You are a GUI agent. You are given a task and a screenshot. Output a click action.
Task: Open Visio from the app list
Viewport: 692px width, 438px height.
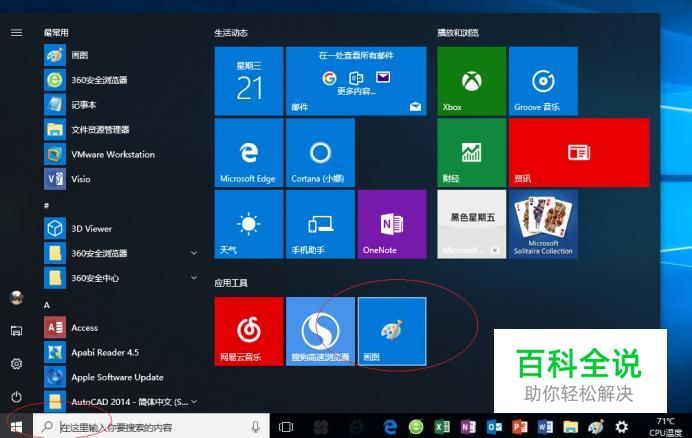[x=119, y=179]
